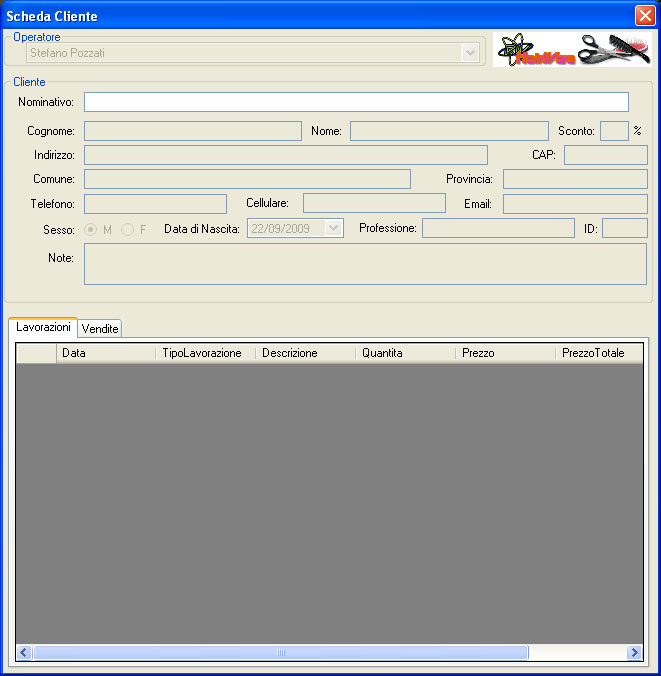The width and height of the screenshot is (661, 676).
Task: Open the Data di Nascita date picker arrow
Action: tap(333, 228)
